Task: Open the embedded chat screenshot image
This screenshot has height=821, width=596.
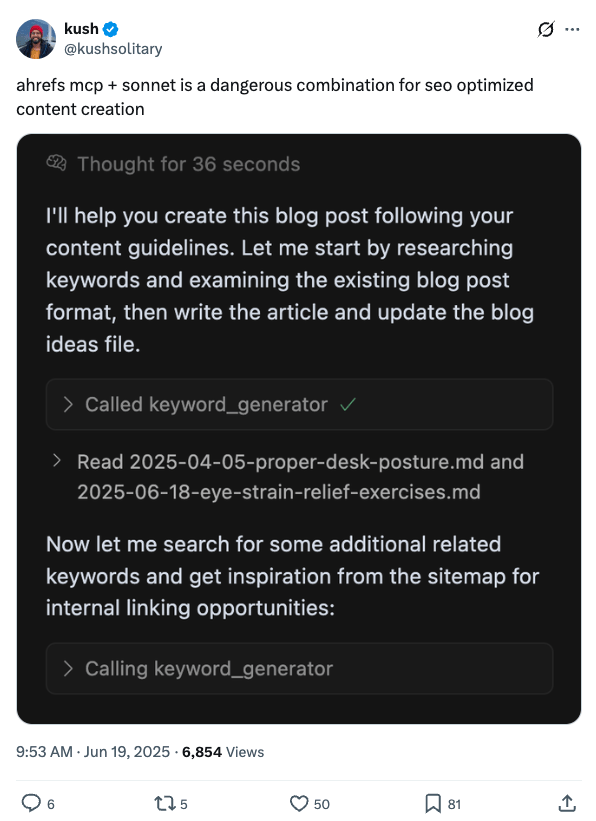Action: pyautogui.click(x=298, y=430)
